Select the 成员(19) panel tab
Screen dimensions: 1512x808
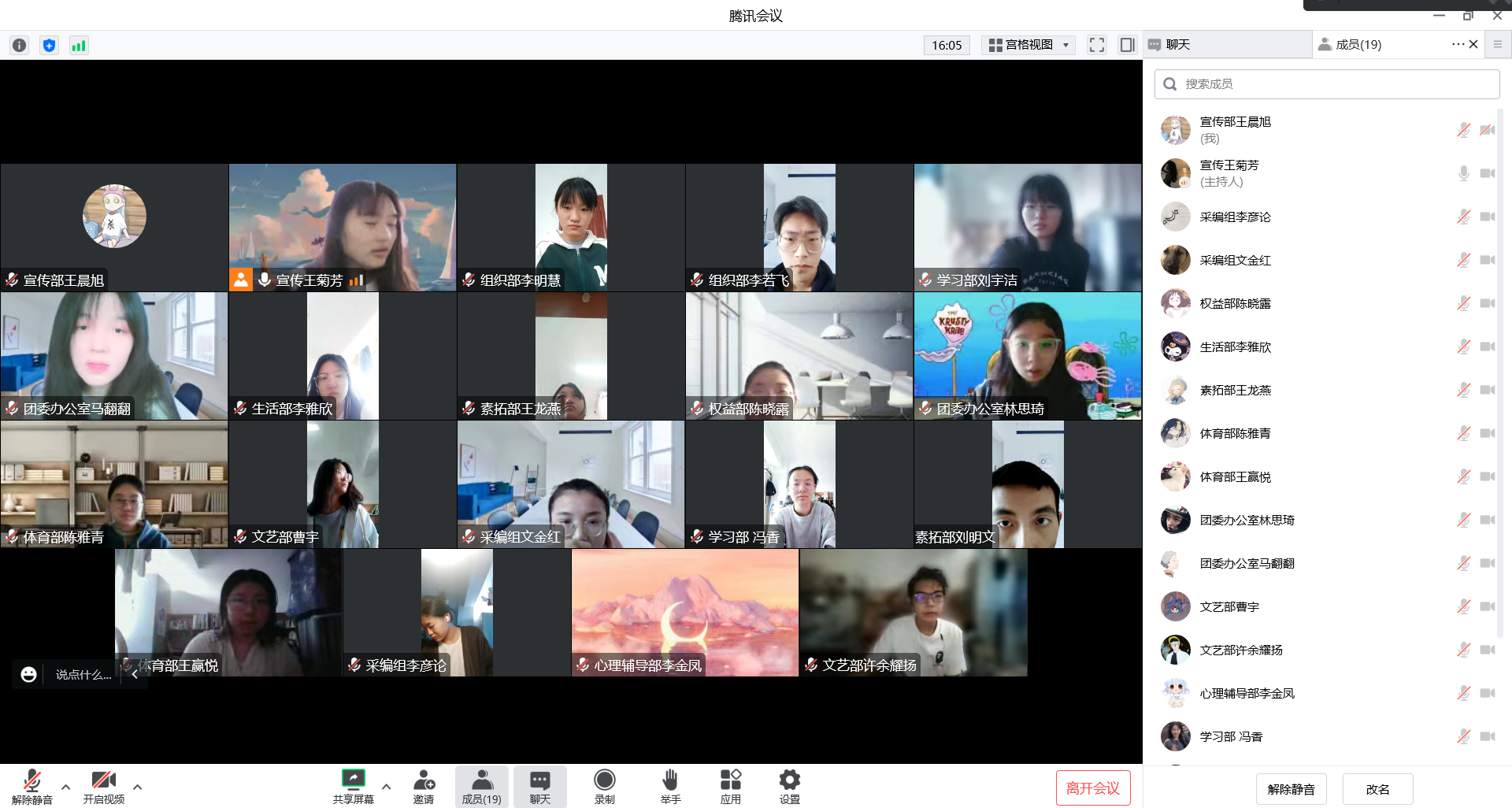(1358, 45)
